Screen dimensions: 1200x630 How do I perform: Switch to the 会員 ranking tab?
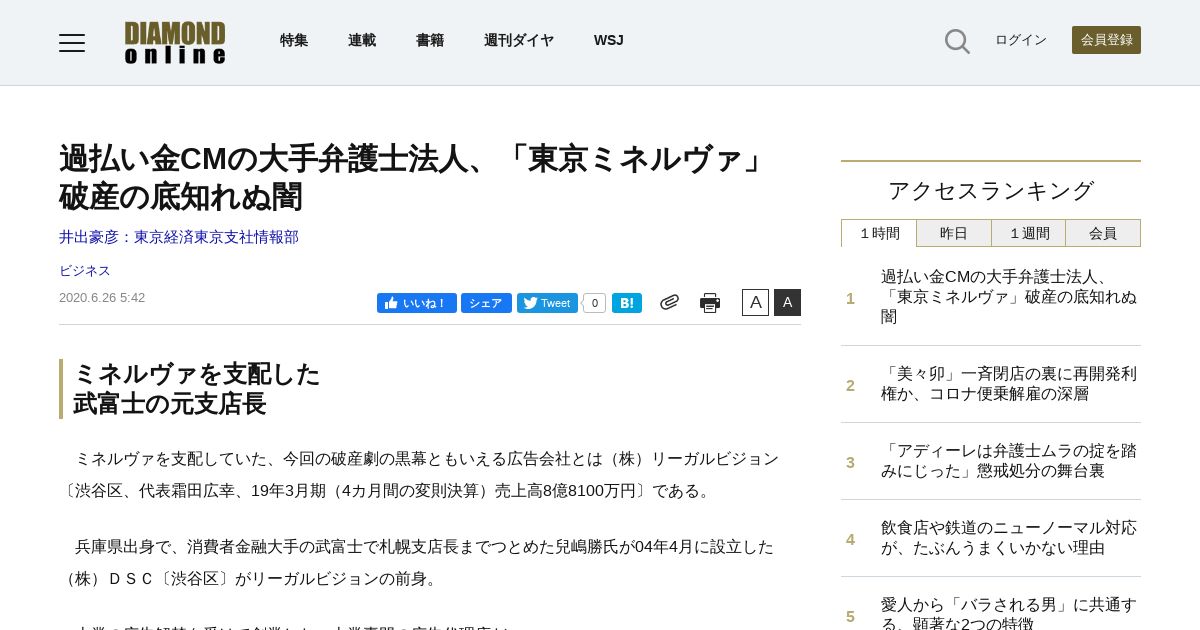click(x=1103, y=233)
